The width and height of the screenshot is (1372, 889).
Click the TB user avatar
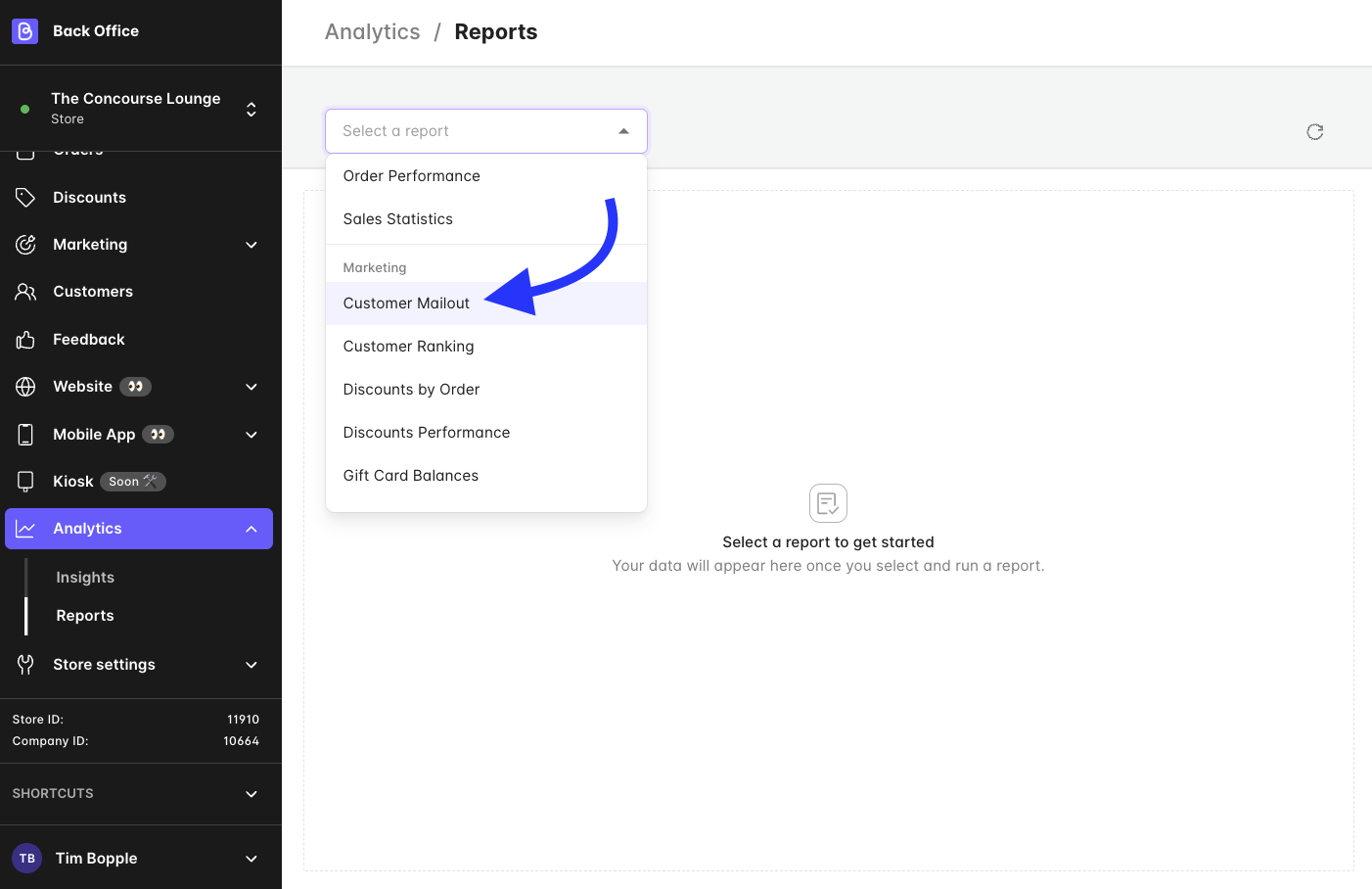click(26, 859)
